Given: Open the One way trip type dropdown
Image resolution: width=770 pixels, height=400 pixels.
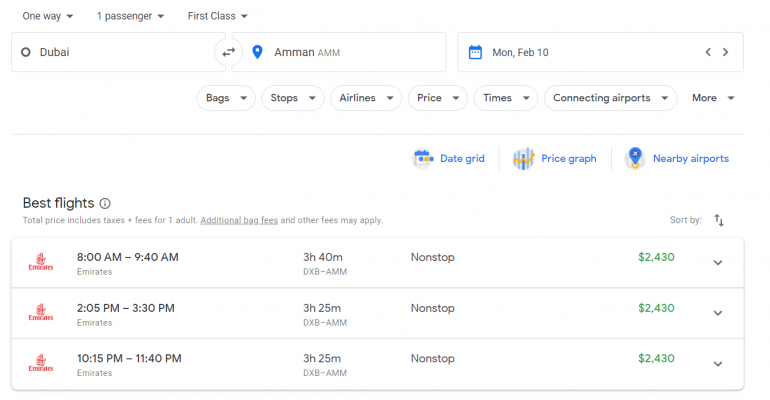Looking at the screenshot, I should coord(48,16).
